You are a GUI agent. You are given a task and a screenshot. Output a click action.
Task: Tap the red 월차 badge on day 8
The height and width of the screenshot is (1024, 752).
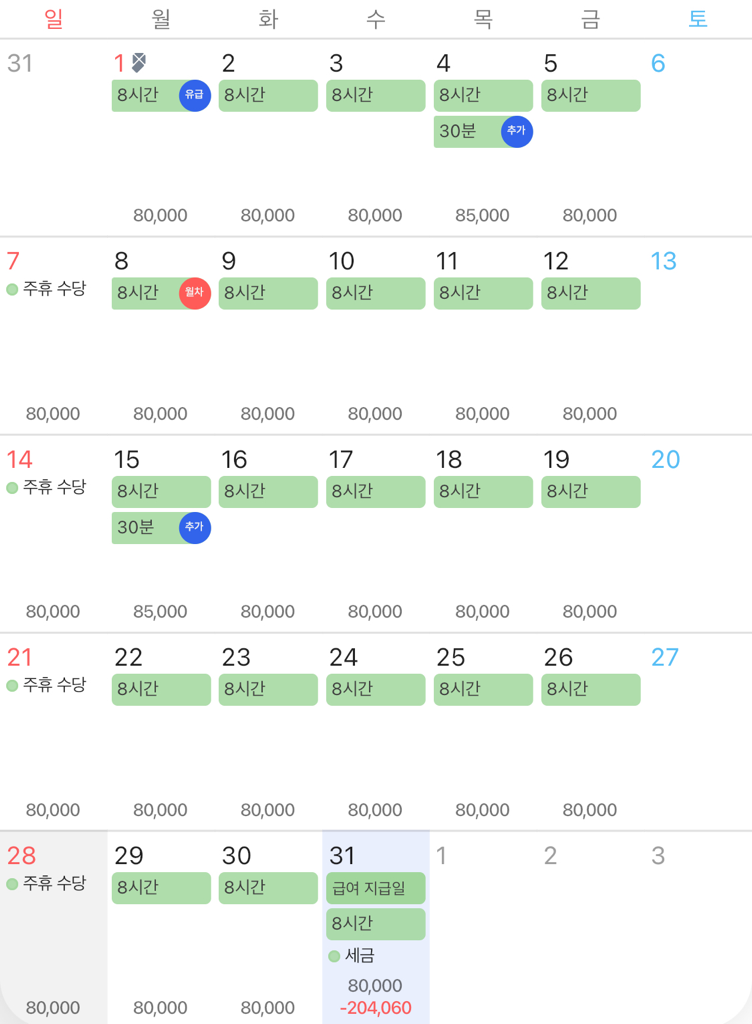195,294
